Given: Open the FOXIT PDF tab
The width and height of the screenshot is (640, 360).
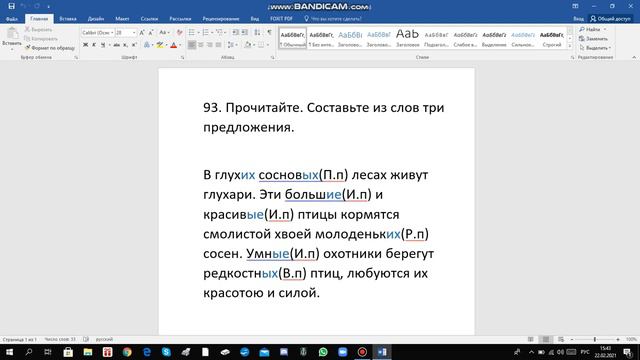Looking at the screenshot, I should [x=281, y=19].
